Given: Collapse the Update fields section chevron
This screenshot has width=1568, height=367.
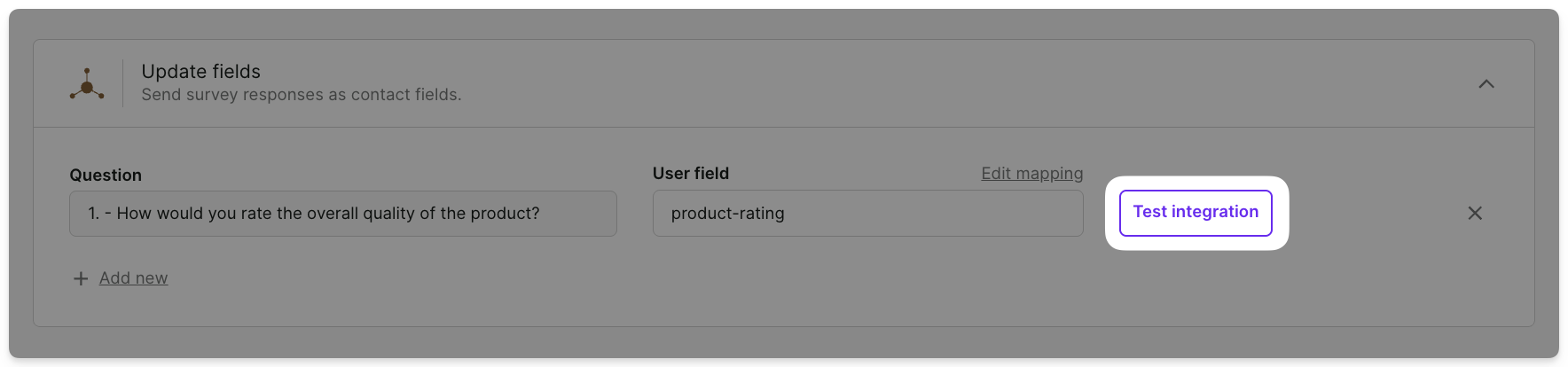Looking at the screenshot, I should point(1486,84).
